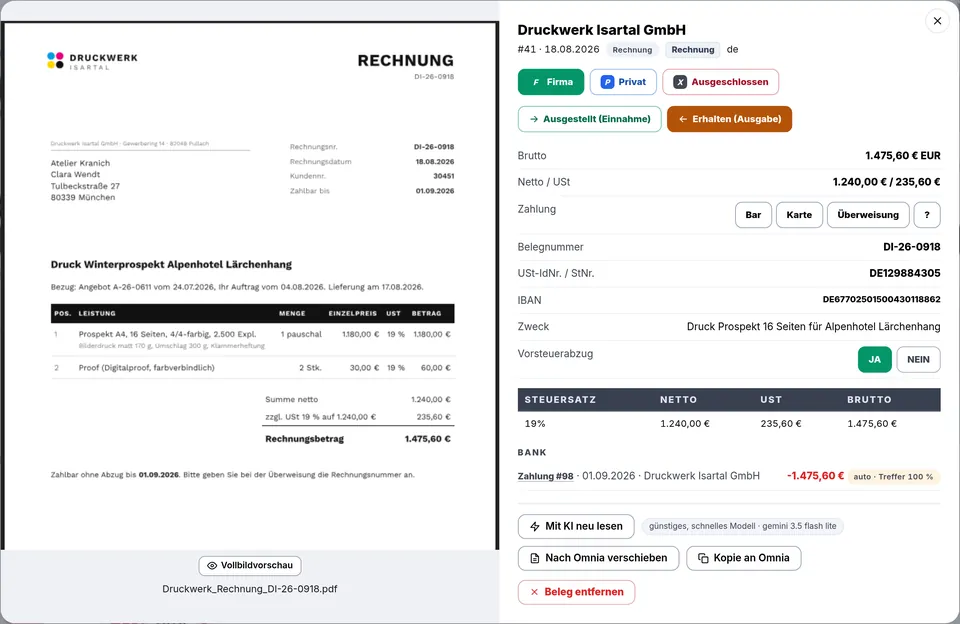Click Mit KI neu lesen button
This screenshot has width=960, height=624.
(x=576, y=526)
